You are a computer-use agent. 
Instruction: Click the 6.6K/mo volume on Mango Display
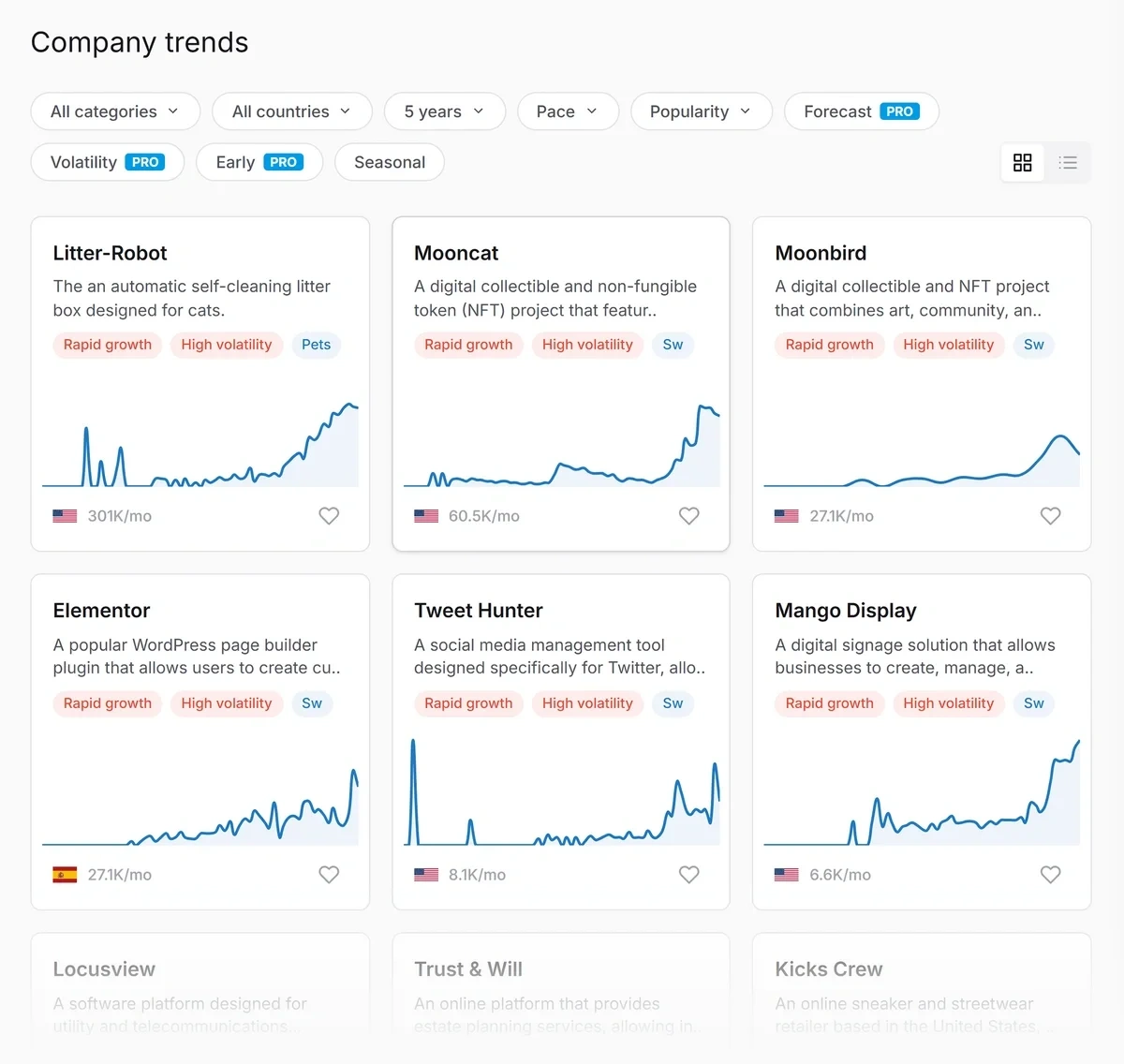coord(840,875)
